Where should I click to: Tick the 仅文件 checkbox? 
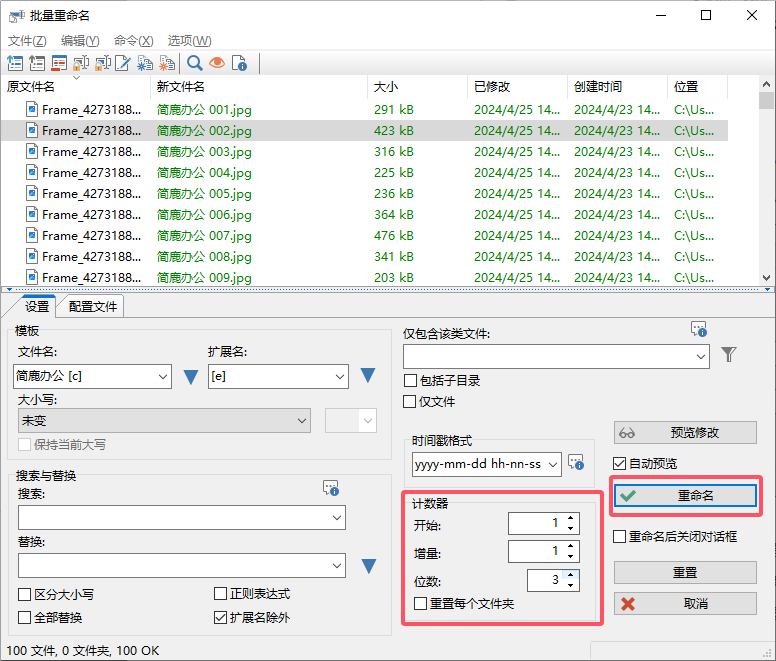(x=409, y=401)
